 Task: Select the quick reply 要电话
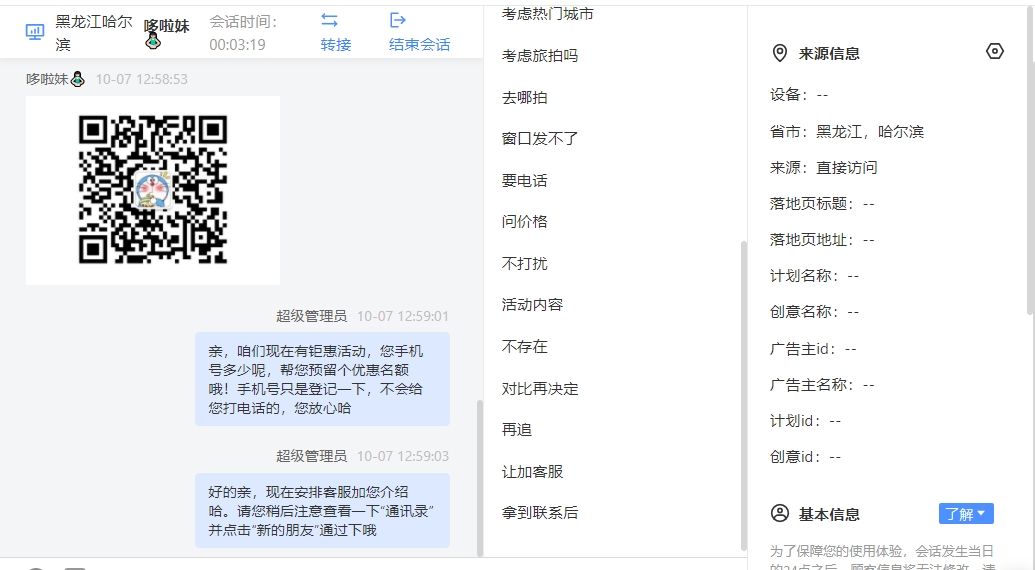pos(525,181)
